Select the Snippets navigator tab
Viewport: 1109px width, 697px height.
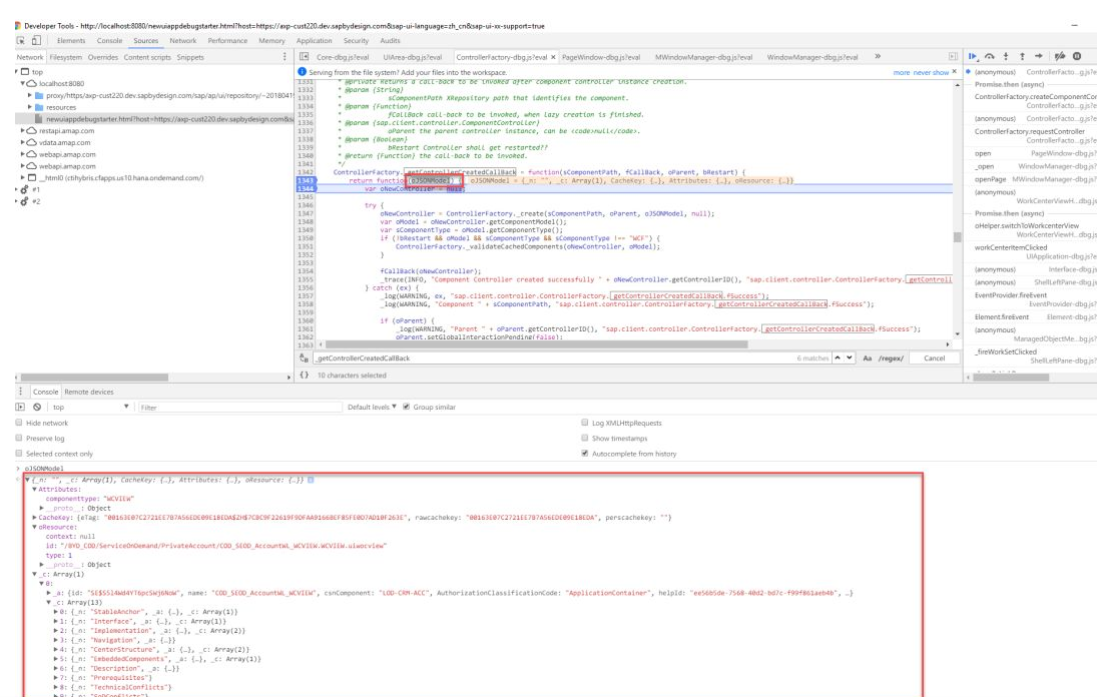(190, 57)
